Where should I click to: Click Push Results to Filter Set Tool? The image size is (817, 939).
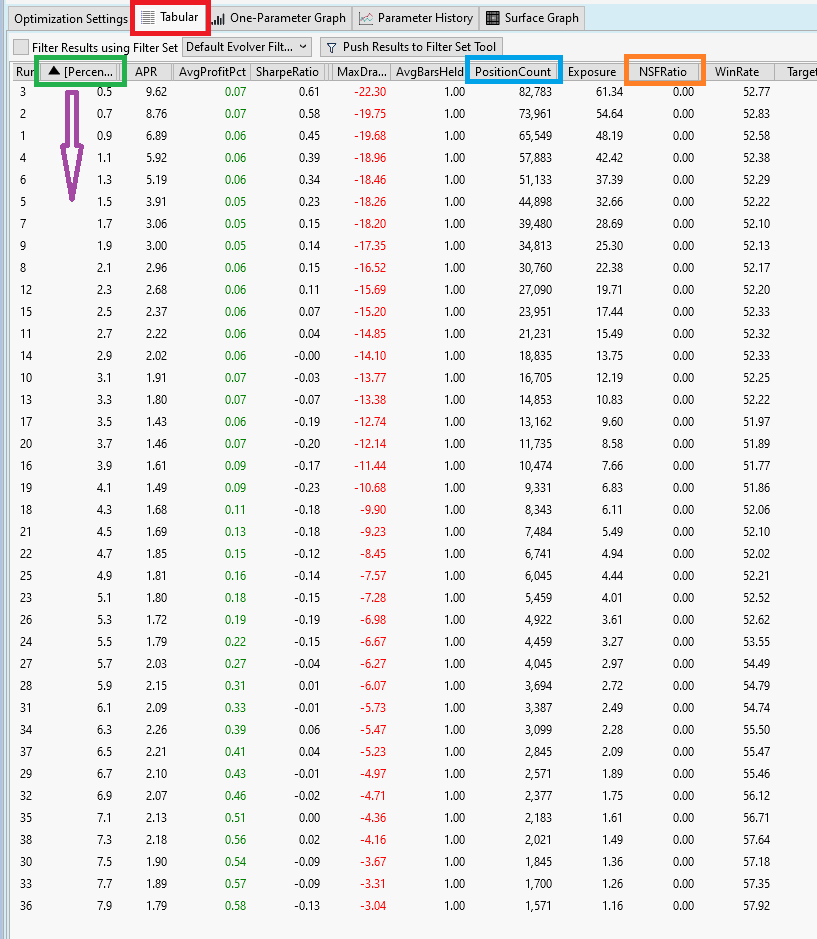[411, 47]
